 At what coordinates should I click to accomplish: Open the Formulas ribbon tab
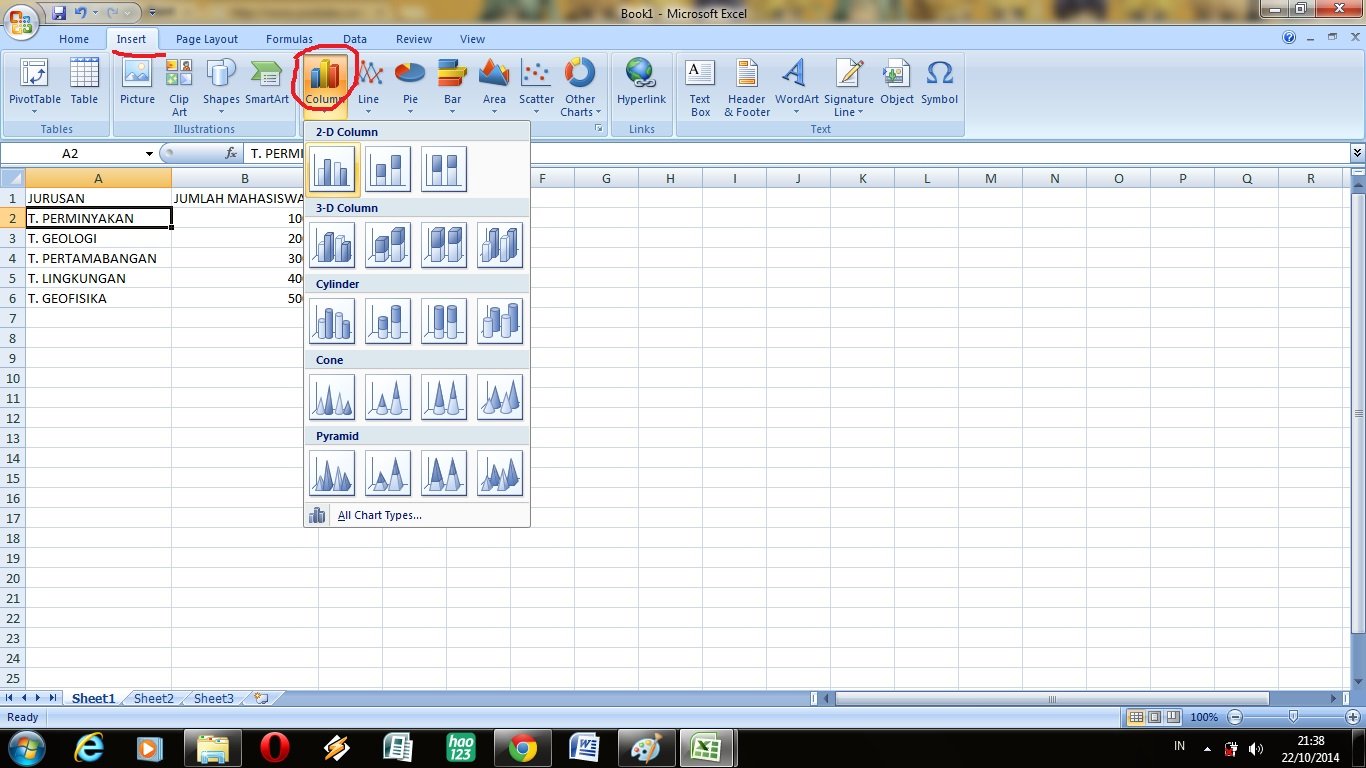(289, 39)
